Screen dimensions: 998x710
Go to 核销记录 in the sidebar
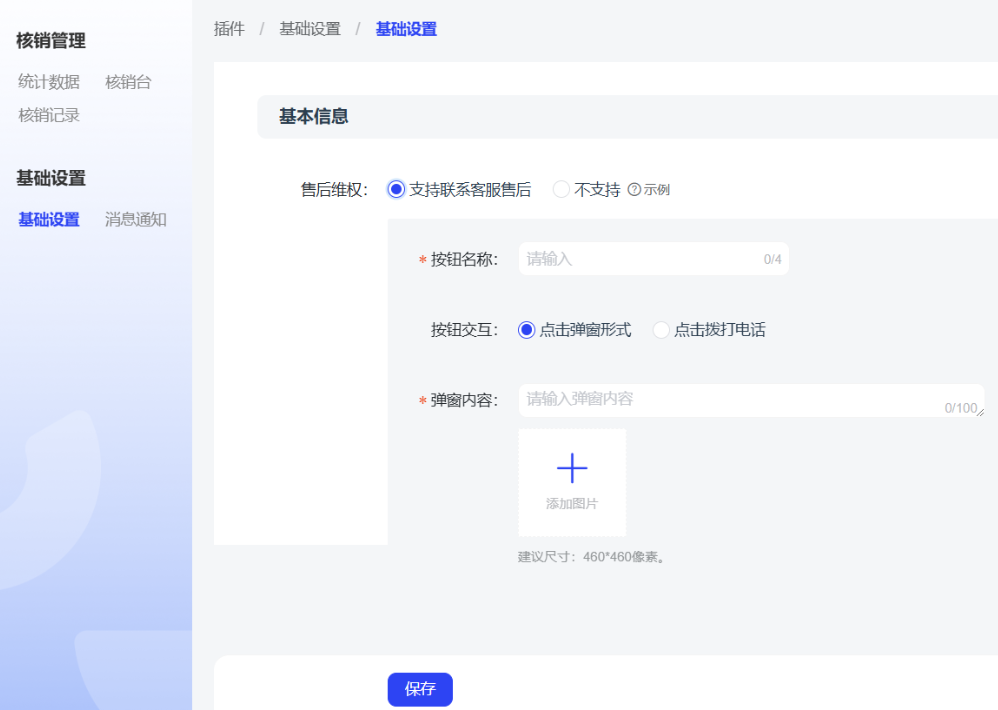[x=49, y=115]
